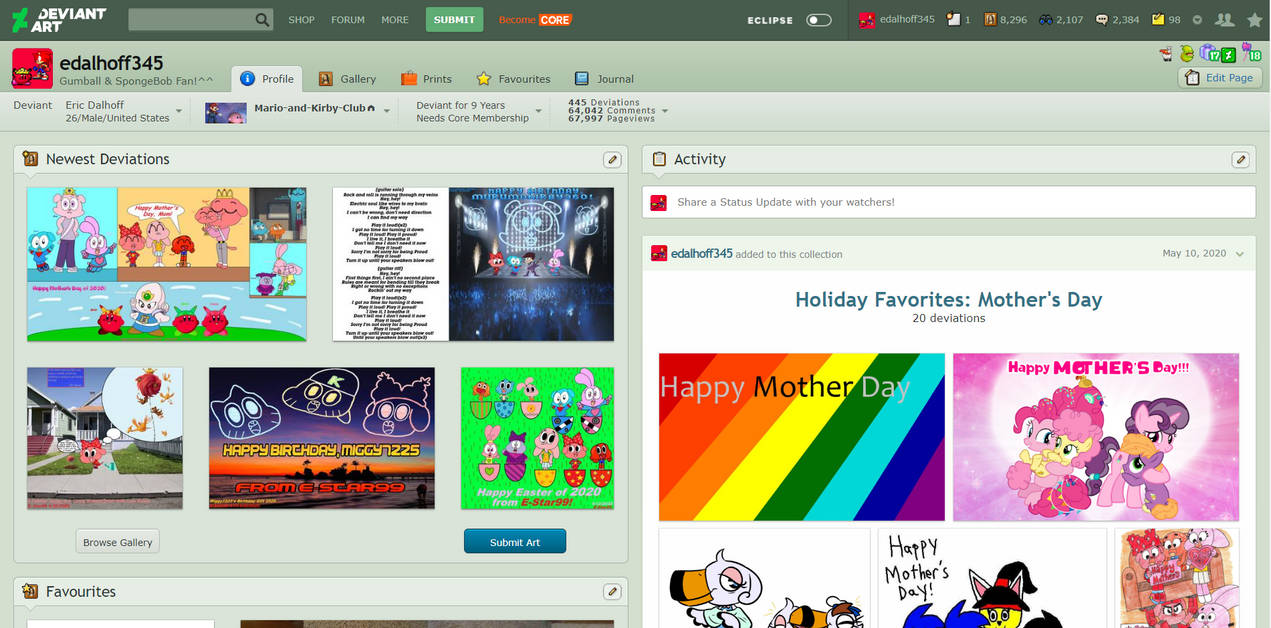The width and height of the screenshot is (1271, 628).
Task: Click the pink cake badge with 18
Action: pyautogui.click(x=1251, y=53)
